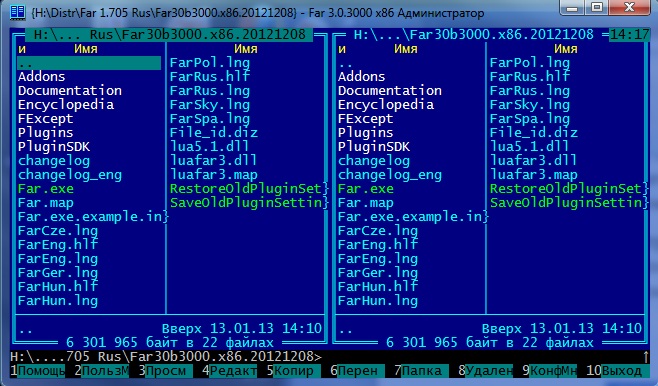
Task: Select the Documentation folder in the left panel
Action: pyautogui.click(x=70, y=91)
